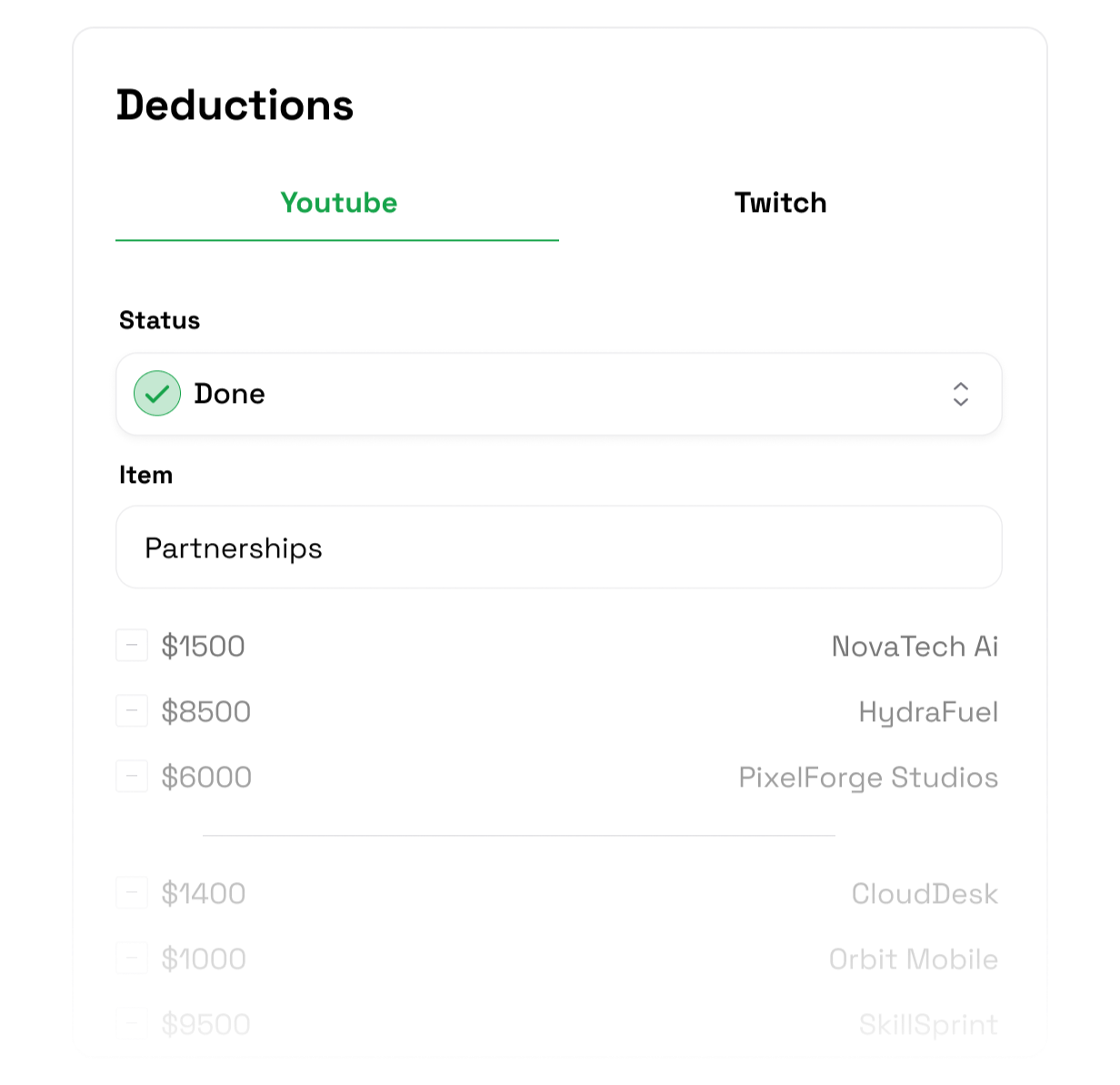Select the Youtube tab
Image resolution: width=1120 pixels, height=1085 pixels.
tap(338, 203)
